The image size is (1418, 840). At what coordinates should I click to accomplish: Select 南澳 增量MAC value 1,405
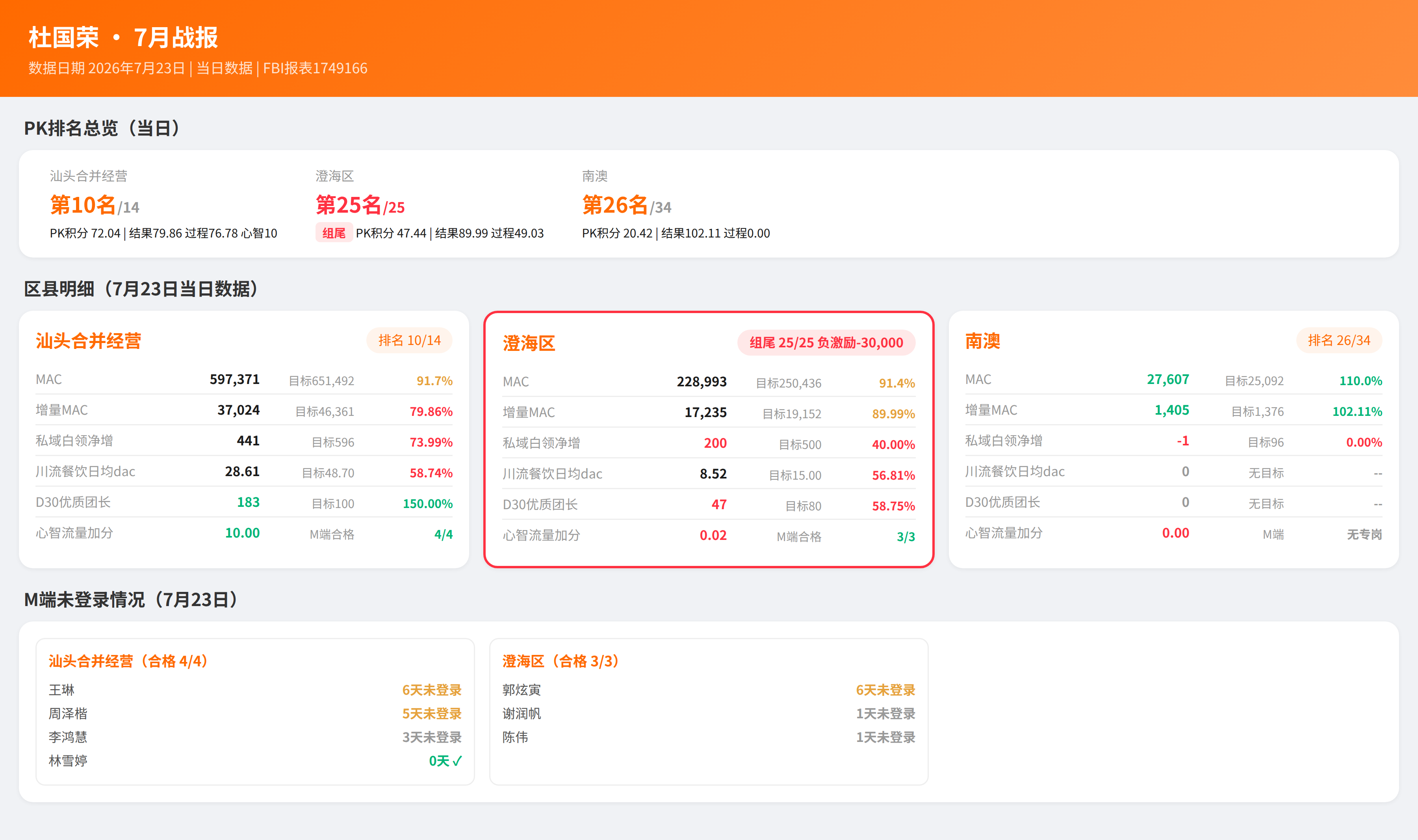point(1172,410)
